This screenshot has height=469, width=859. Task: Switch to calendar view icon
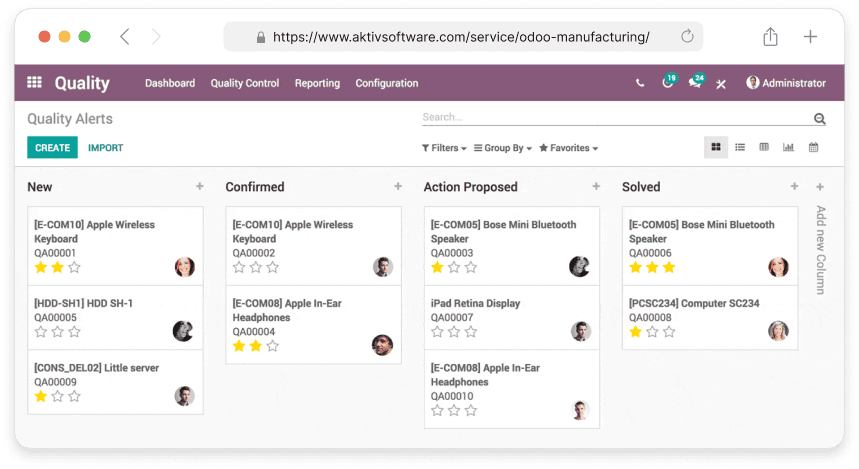813,147
